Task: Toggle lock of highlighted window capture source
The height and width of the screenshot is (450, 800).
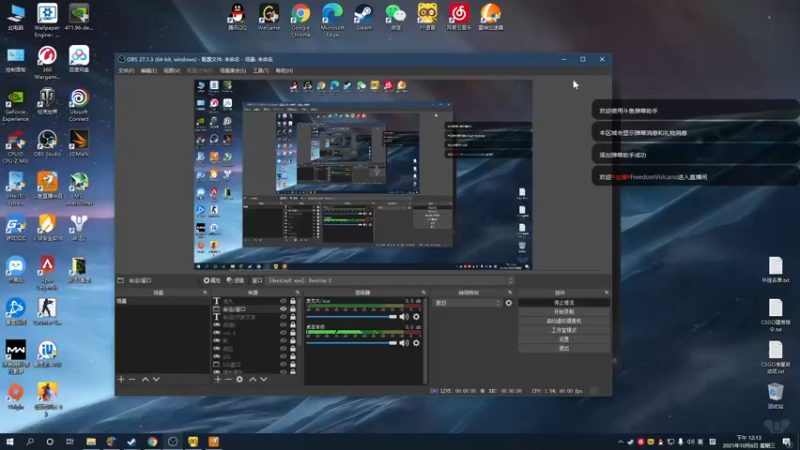Action: (293, 309)
